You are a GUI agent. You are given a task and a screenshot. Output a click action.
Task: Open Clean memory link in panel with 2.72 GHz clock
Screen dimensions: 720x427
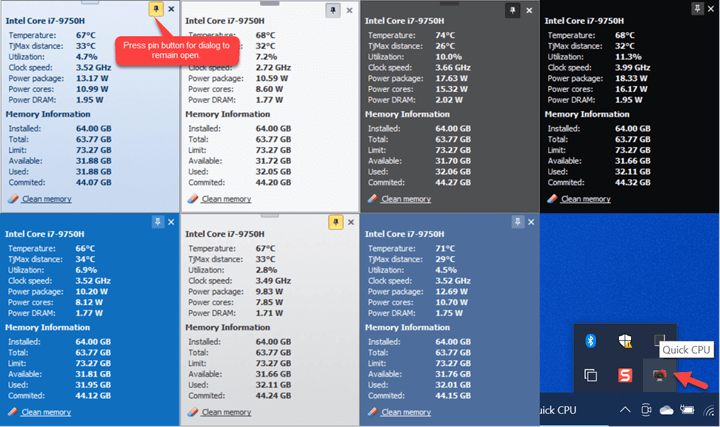(x=226, y=199)
